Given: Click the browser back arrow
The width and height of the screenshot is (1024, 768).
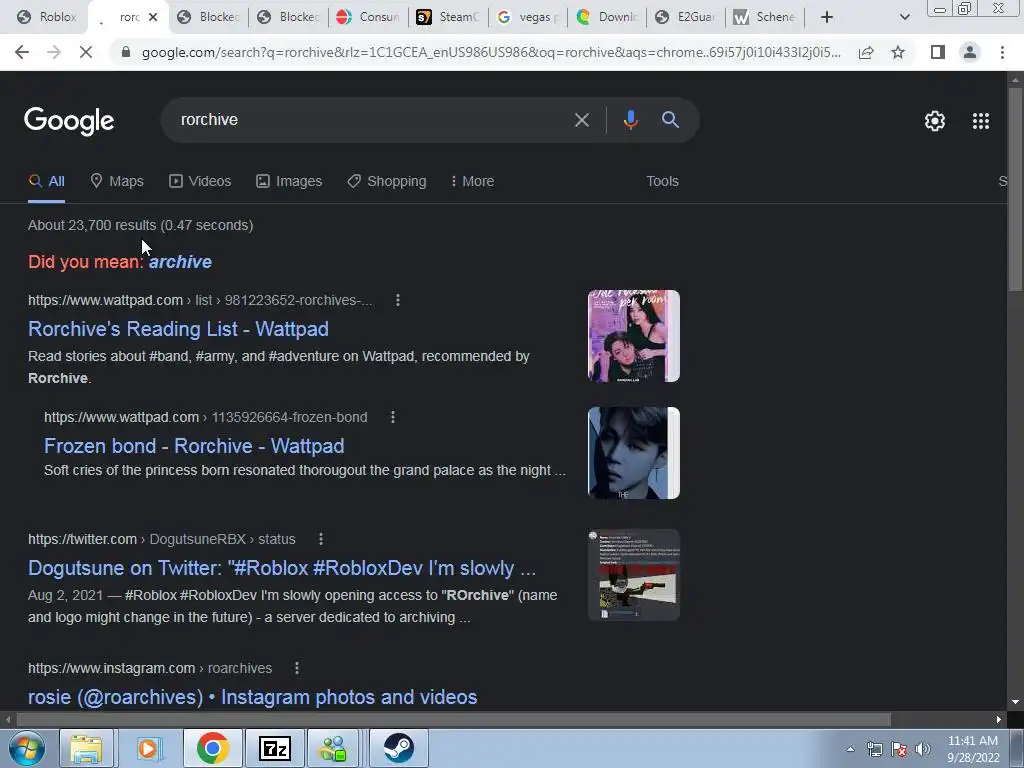Looking at the screenshot, I should coord(22,52).
